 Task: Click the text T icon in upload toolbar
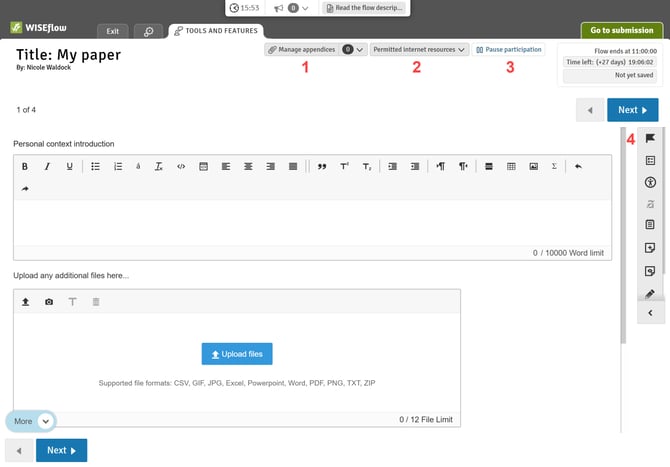tap(73, 302)
